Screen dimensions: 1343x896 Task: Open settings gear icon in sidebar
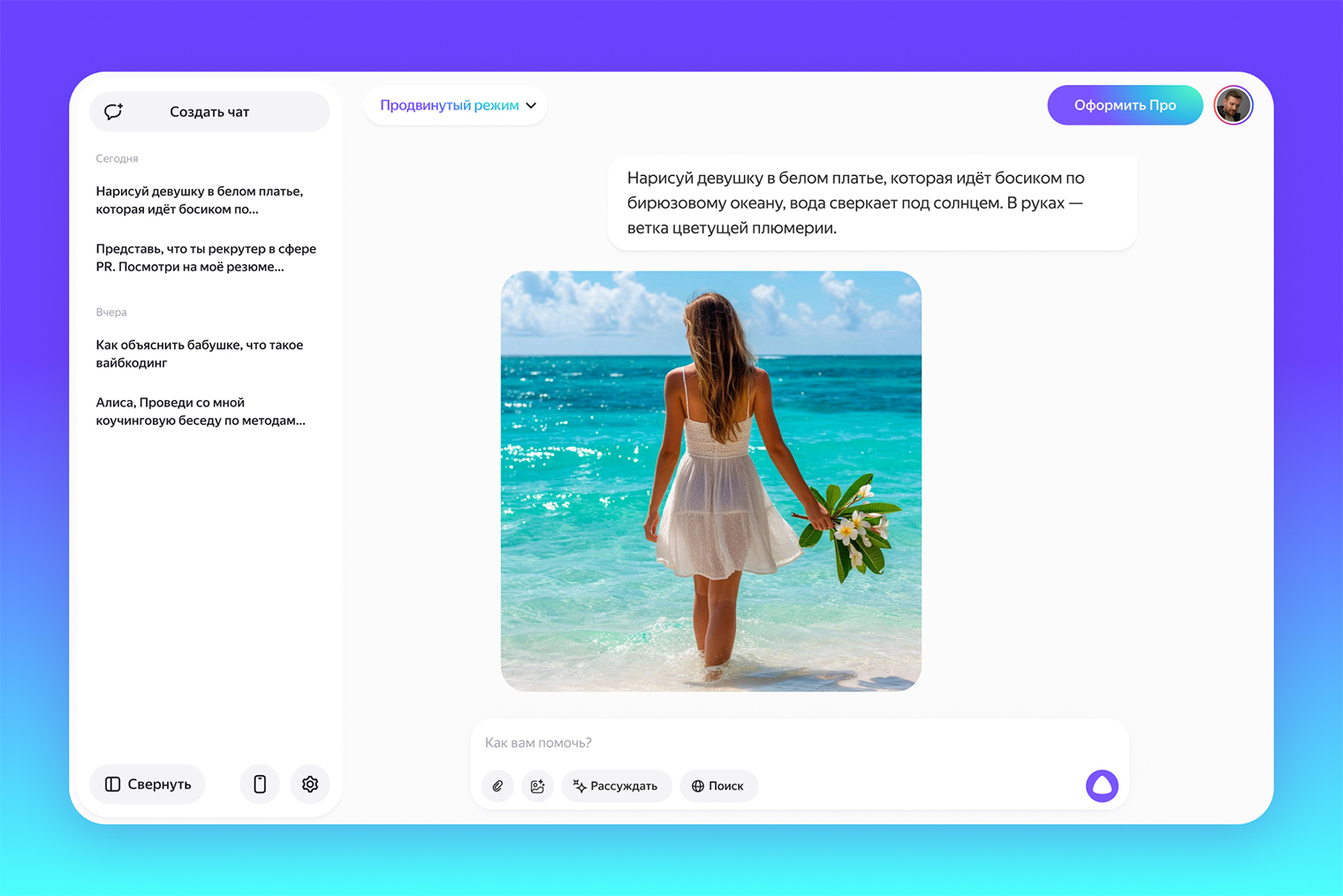tap(310, 784)
